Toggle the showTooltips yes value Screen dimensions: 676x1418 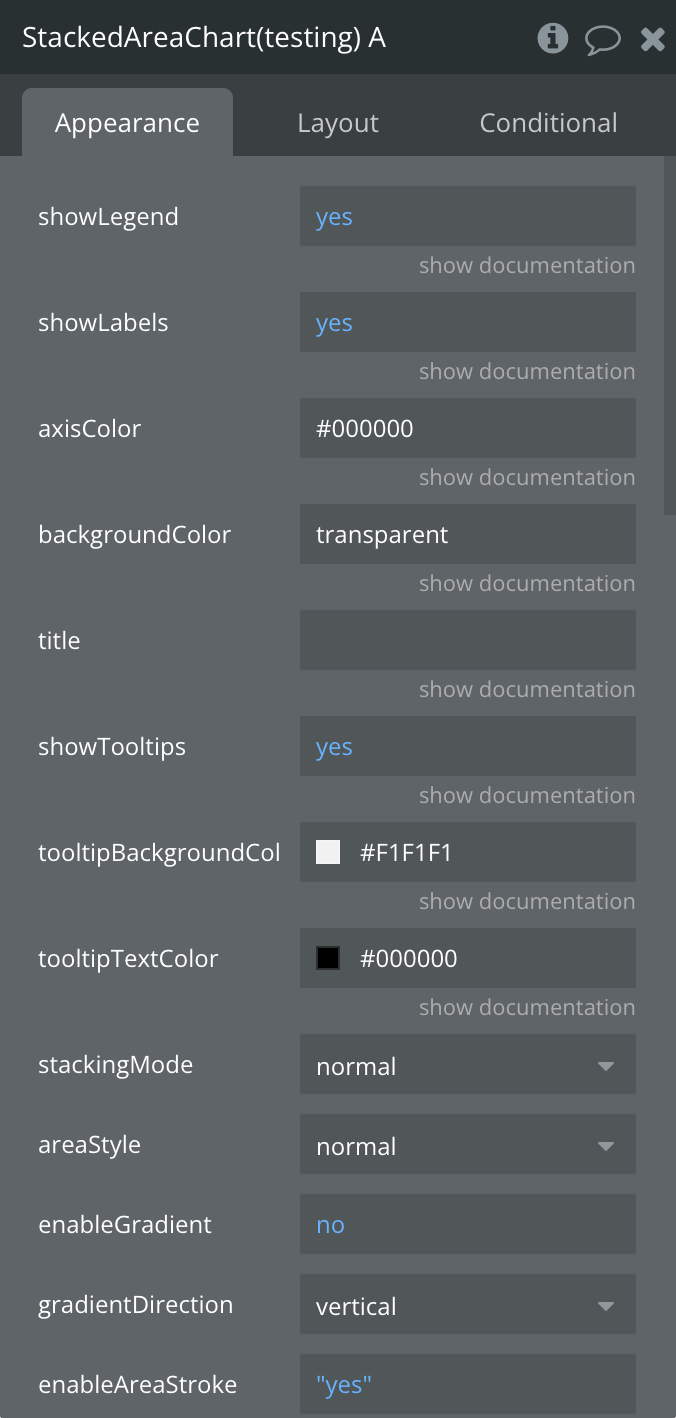(x=334, y=747)
